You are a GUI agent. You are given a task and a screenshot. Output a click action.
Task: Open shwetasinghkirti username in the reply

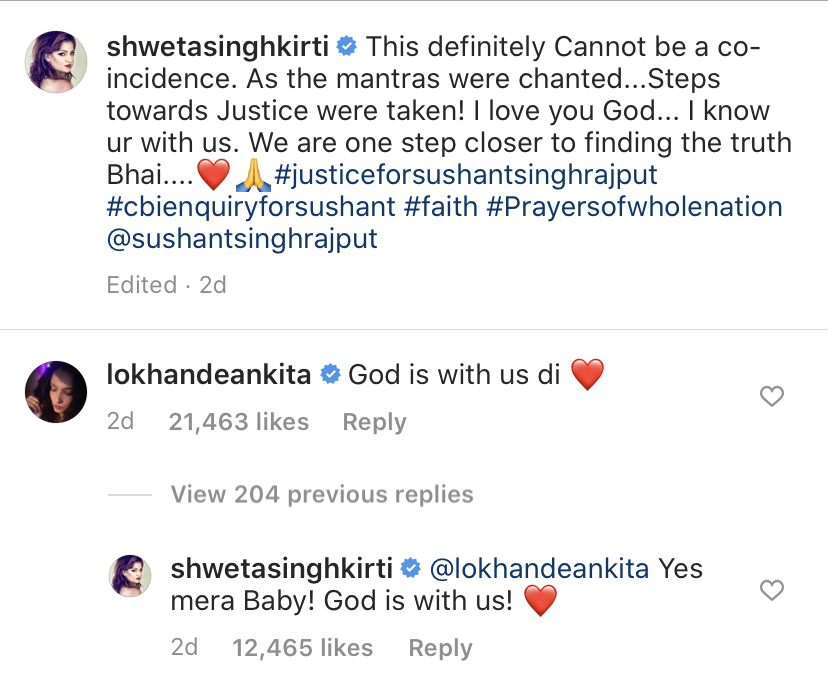[281, 569]
